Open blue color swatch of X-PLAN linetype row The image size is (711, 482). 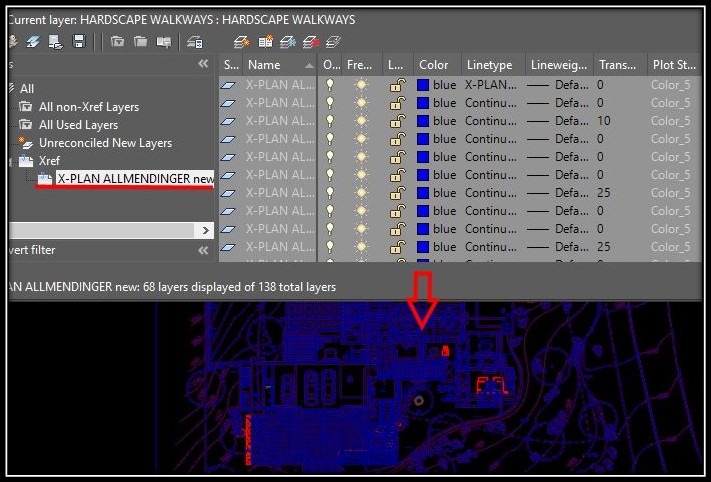pos(423,85)
